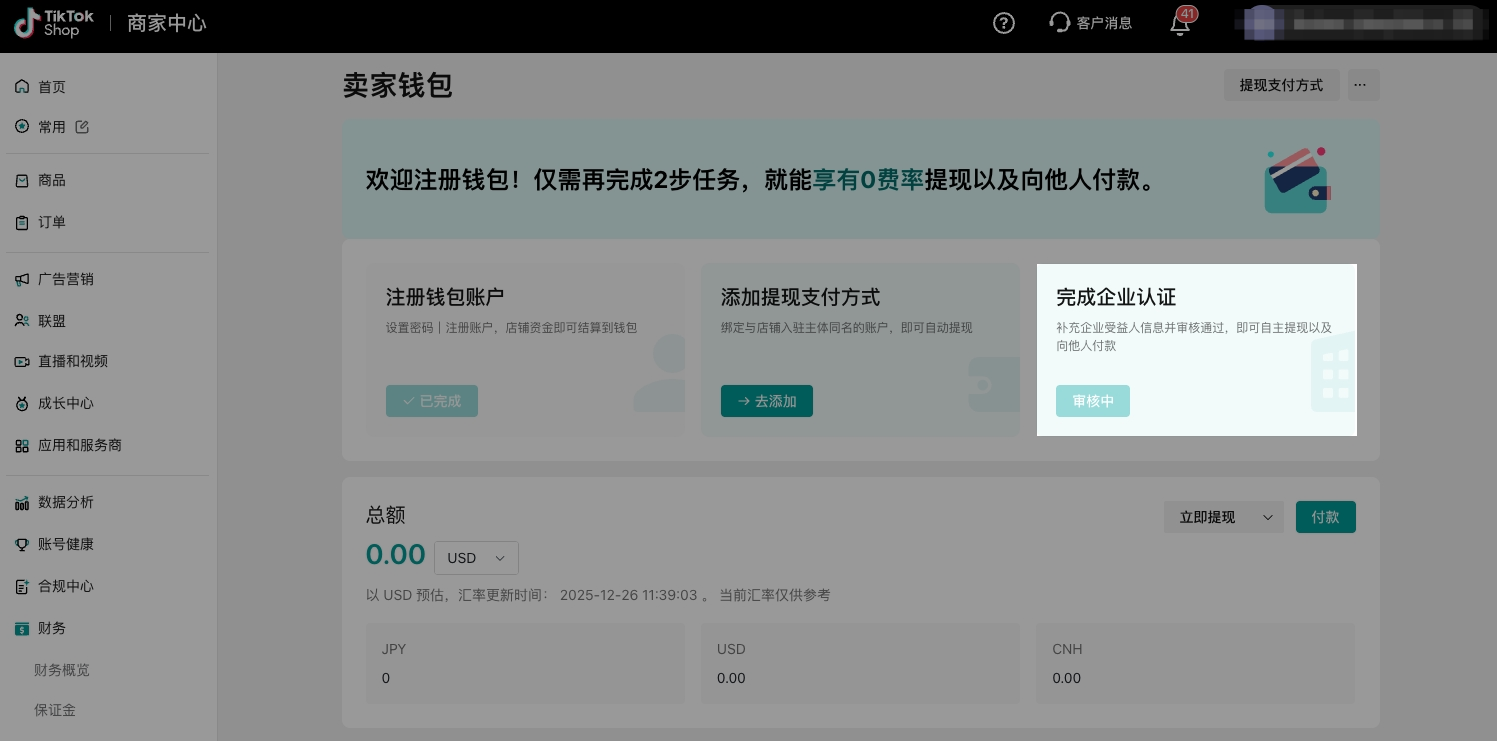Click the 提现支付方式 button

click(x=1281, y=85)
